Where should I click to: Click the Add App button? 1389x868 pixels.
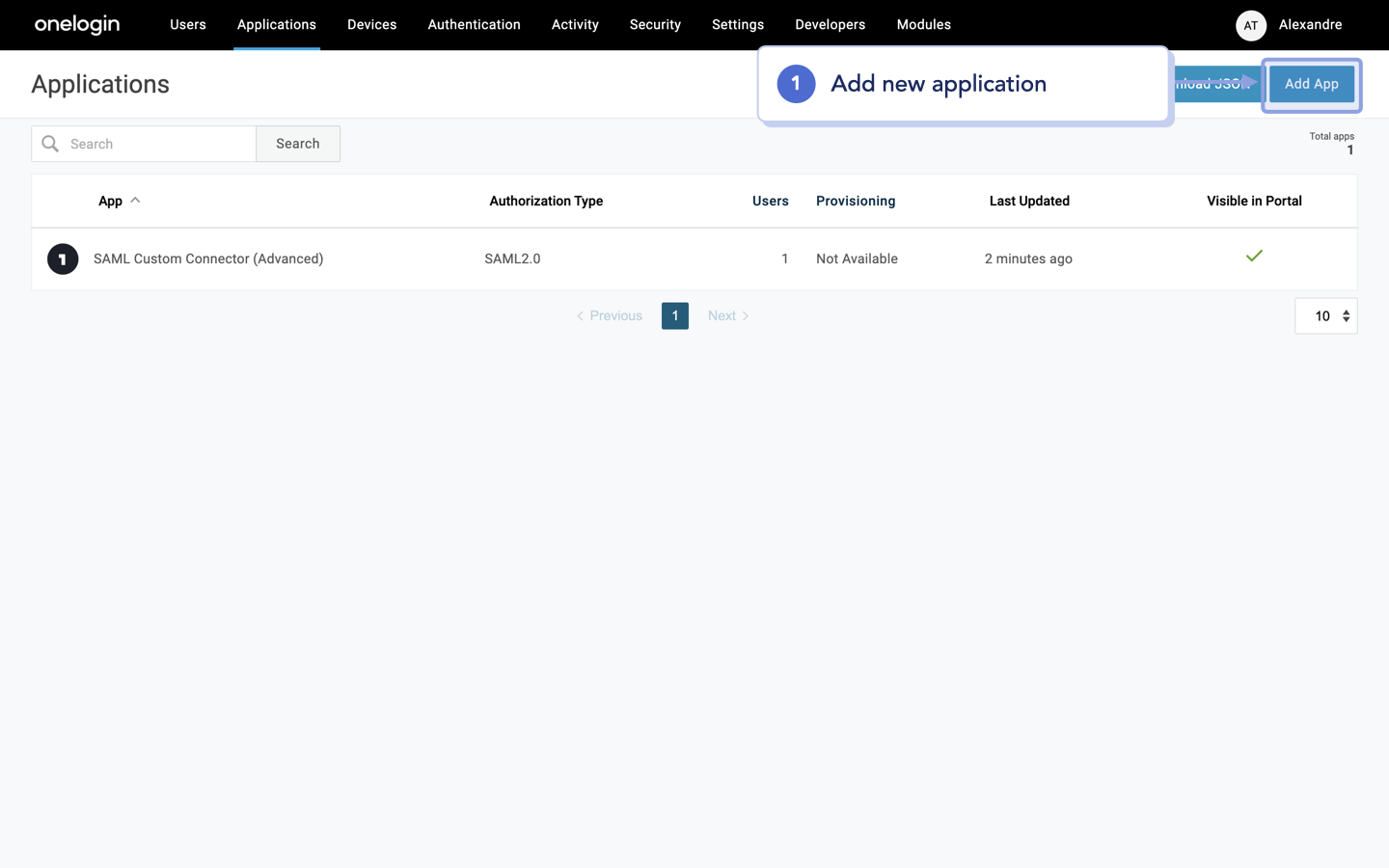tap(1312, 84)
